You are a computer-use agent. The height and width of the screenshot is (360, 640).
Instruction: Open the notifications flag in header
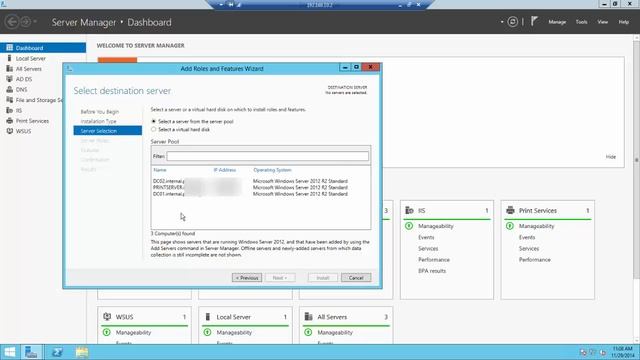(534, 21)
